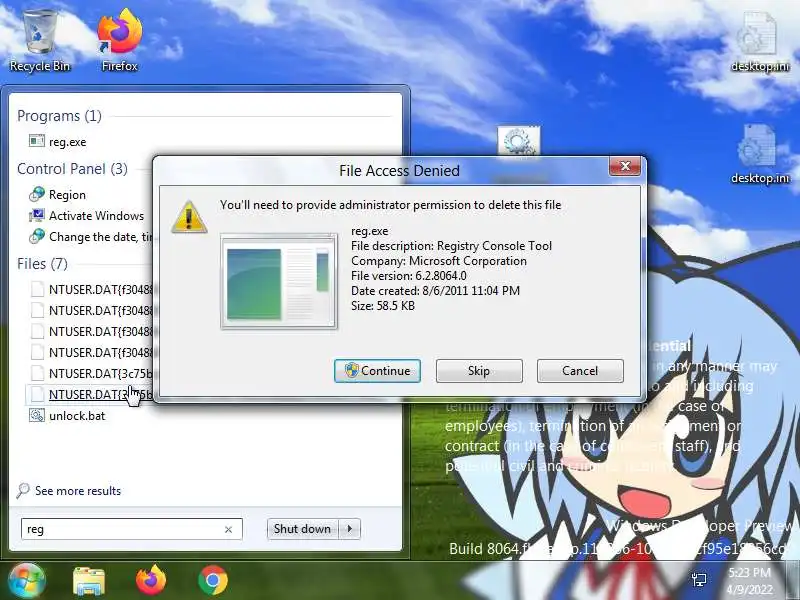This screenshot has width=800, height=600.
Task: Open Change the date result
Action: [x=101, y=237]
